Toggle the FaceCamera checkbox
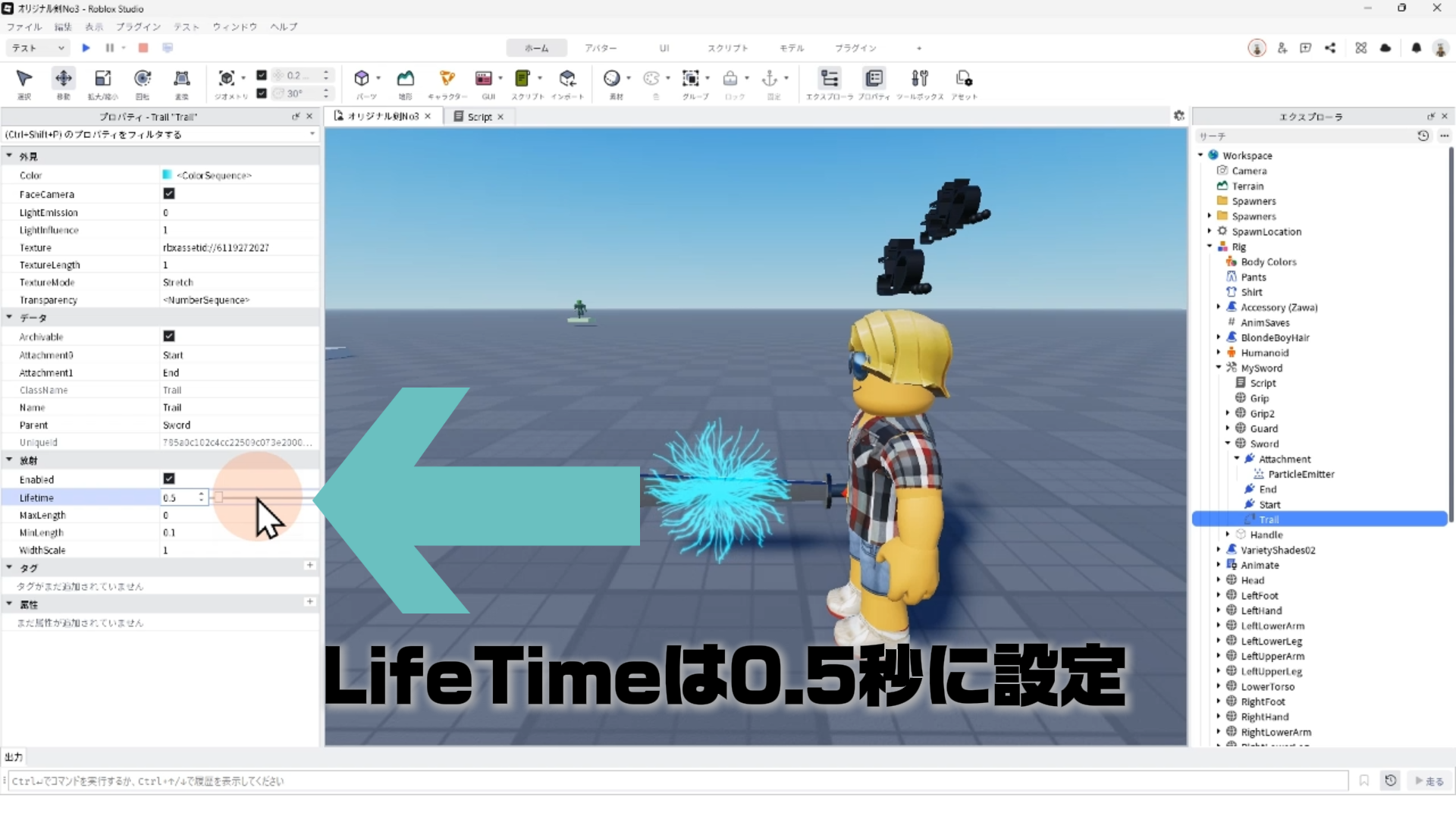Viewport: 1456px width, 819px height. [x=169, y=194]
